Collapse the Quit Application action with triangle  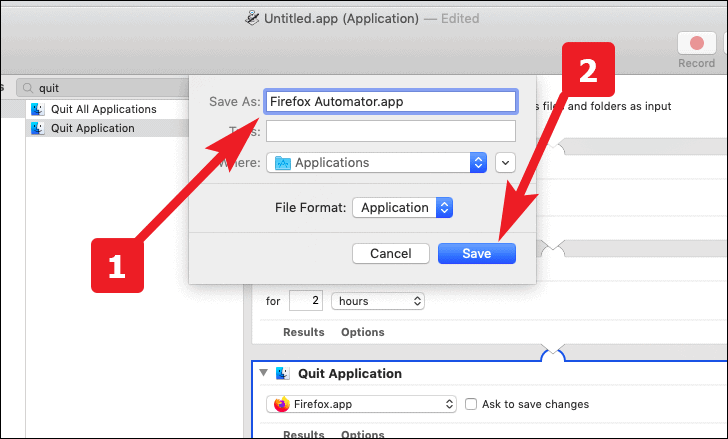point(264,373)
